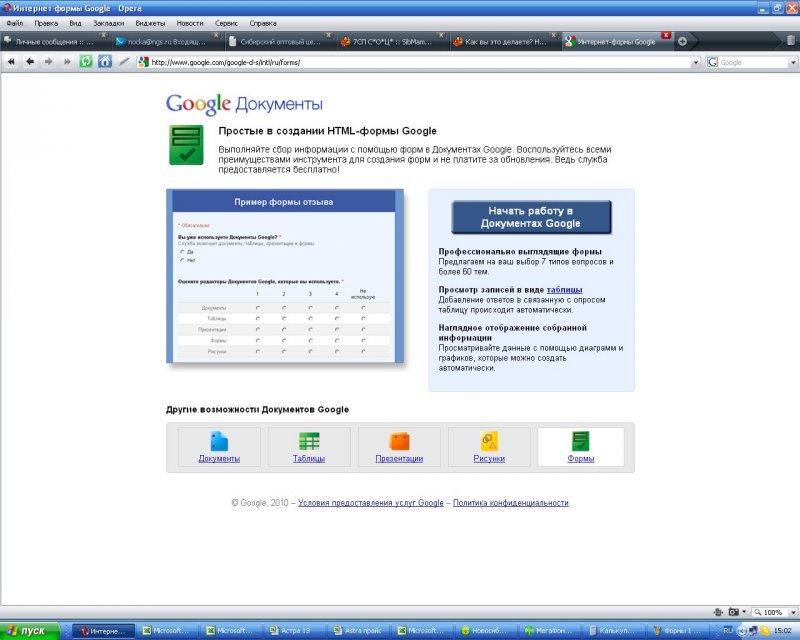Screen dimensions: 800x640
Task: Open the МегаФон taskbar item
Action: pyautogui.click(x=550, y=631)
